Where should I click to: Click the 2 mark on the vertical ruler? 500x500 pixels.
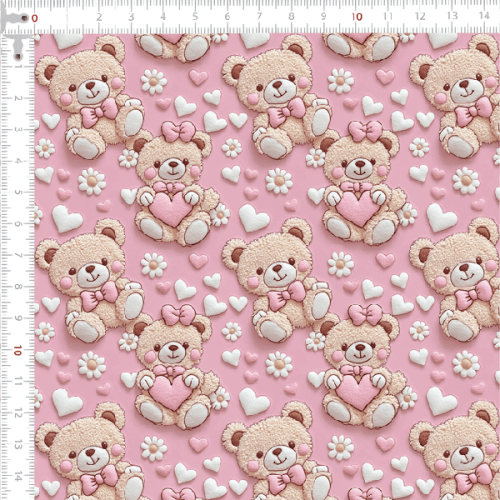18,98
